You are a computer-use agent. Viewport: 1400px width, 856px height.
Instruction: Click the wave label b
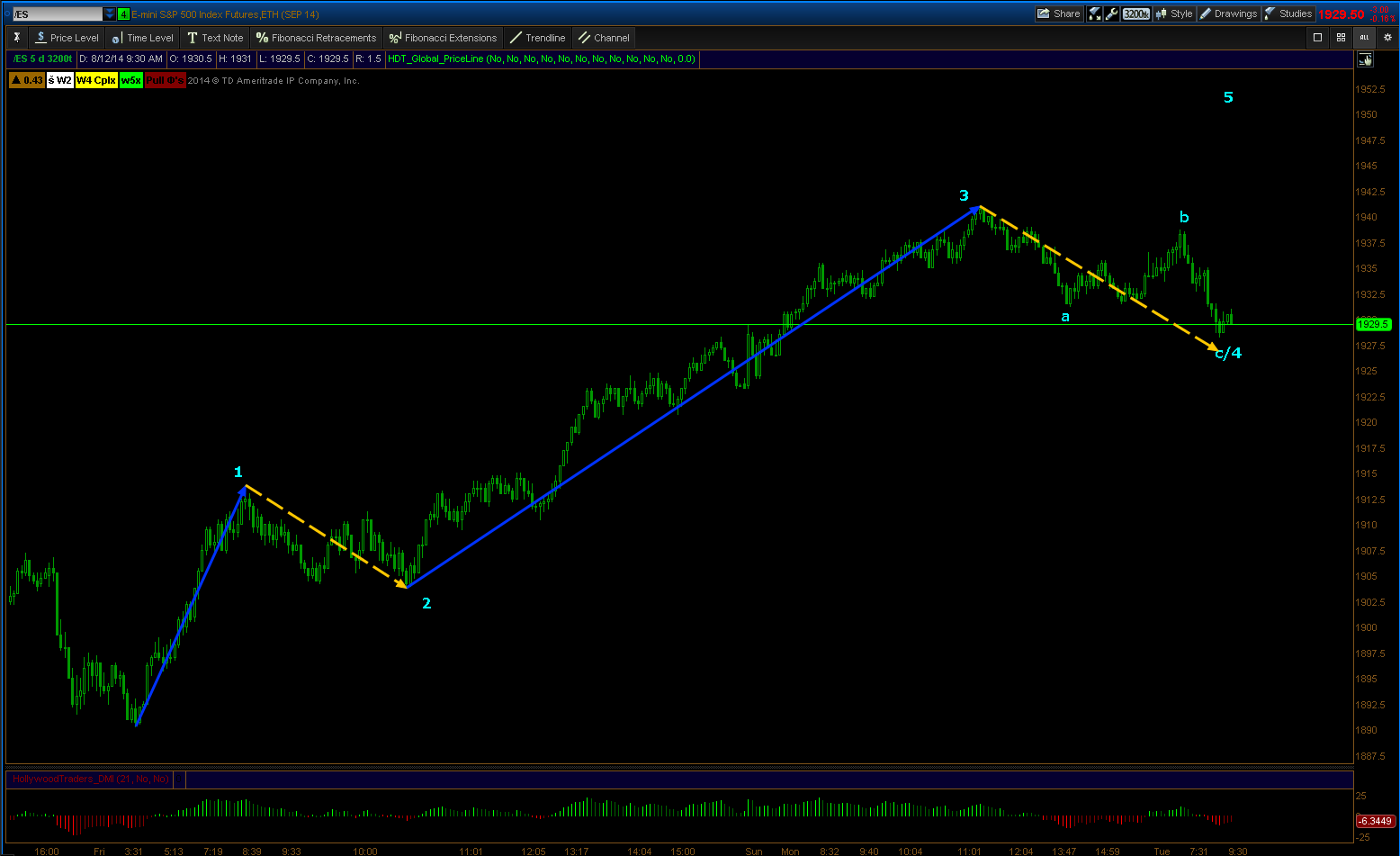[x=1184, y=217]
